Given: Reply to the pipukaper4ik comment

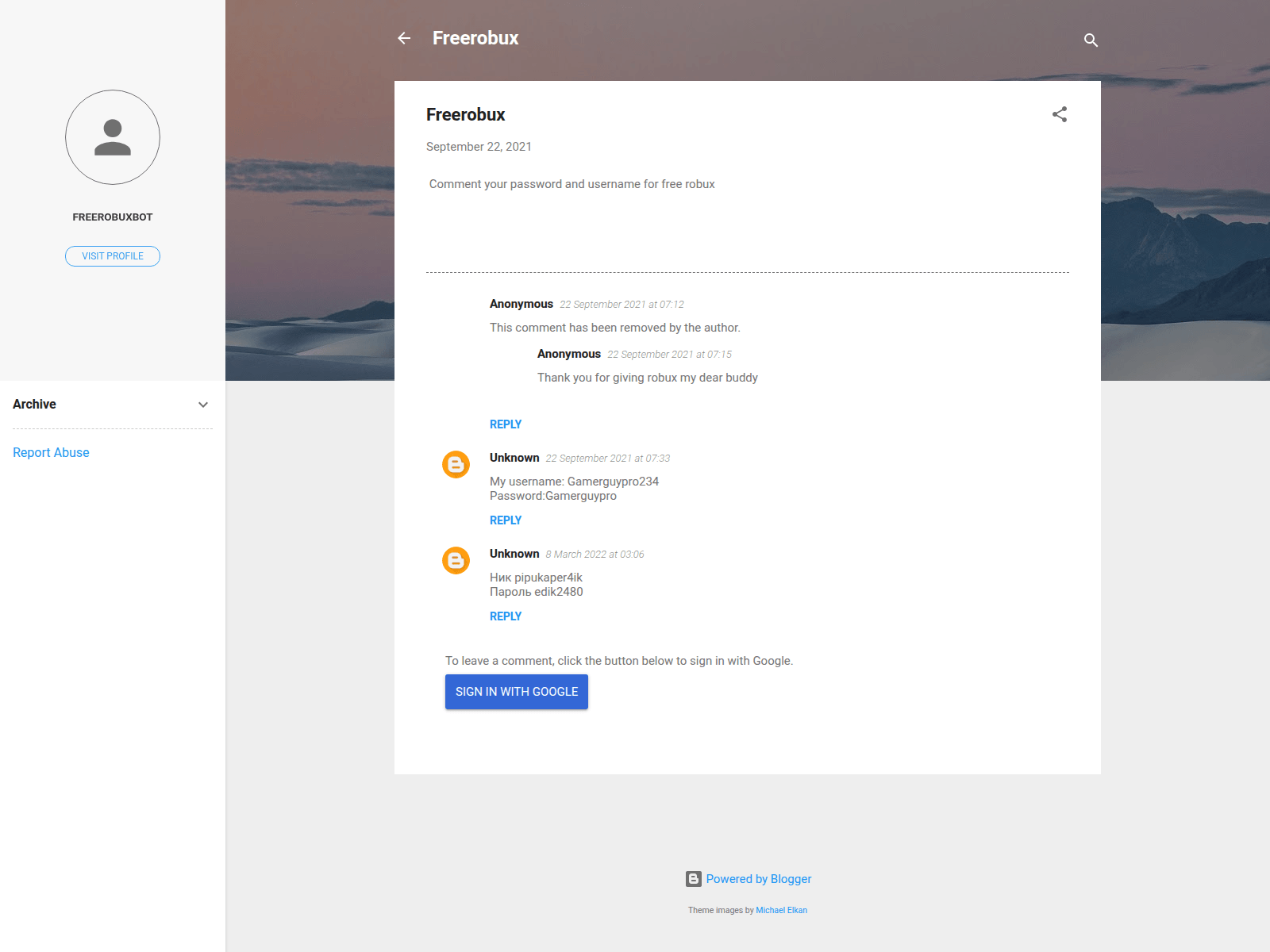Looking at the screenshot, I should (506, 616).
